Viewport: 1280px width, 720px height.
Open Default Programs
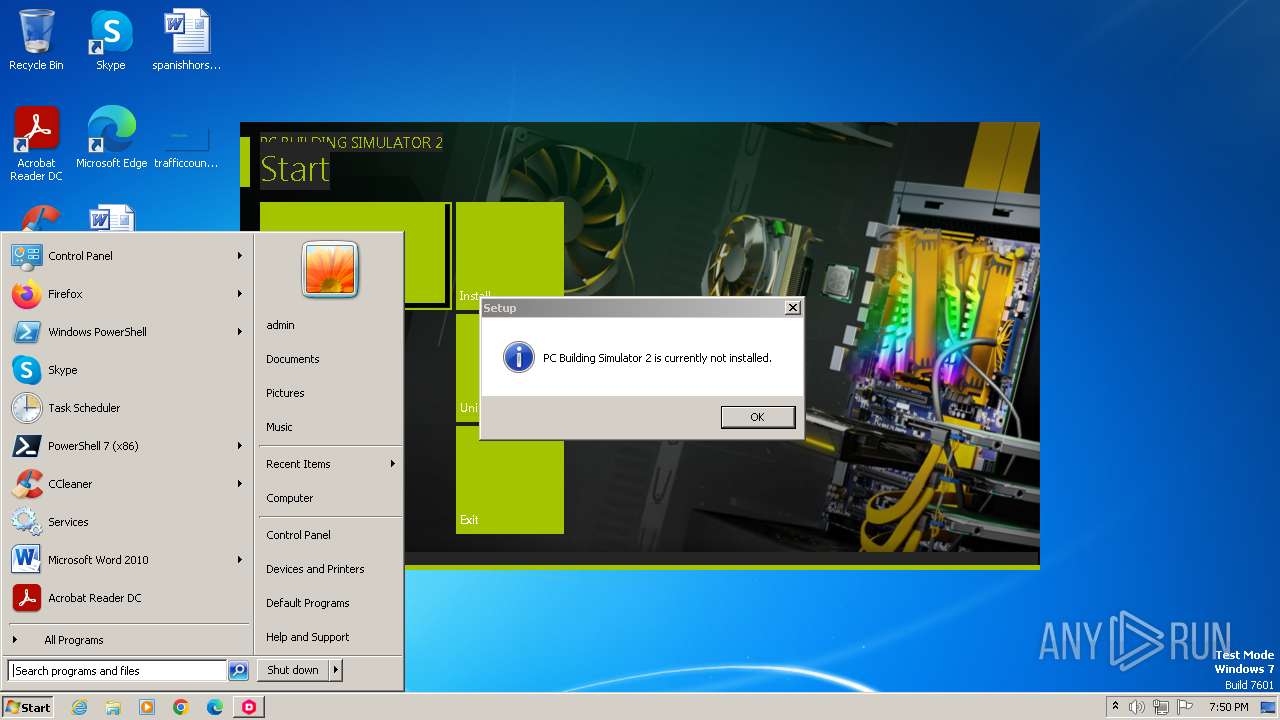tap(330, 603)
